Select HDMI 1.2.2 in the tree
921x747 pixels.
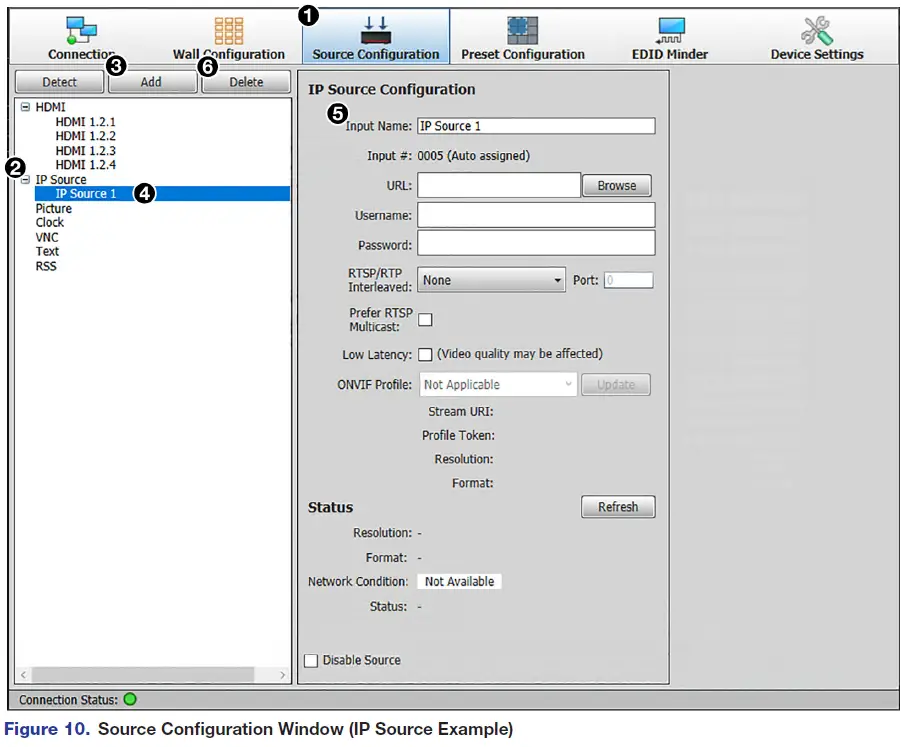point(86,136)
